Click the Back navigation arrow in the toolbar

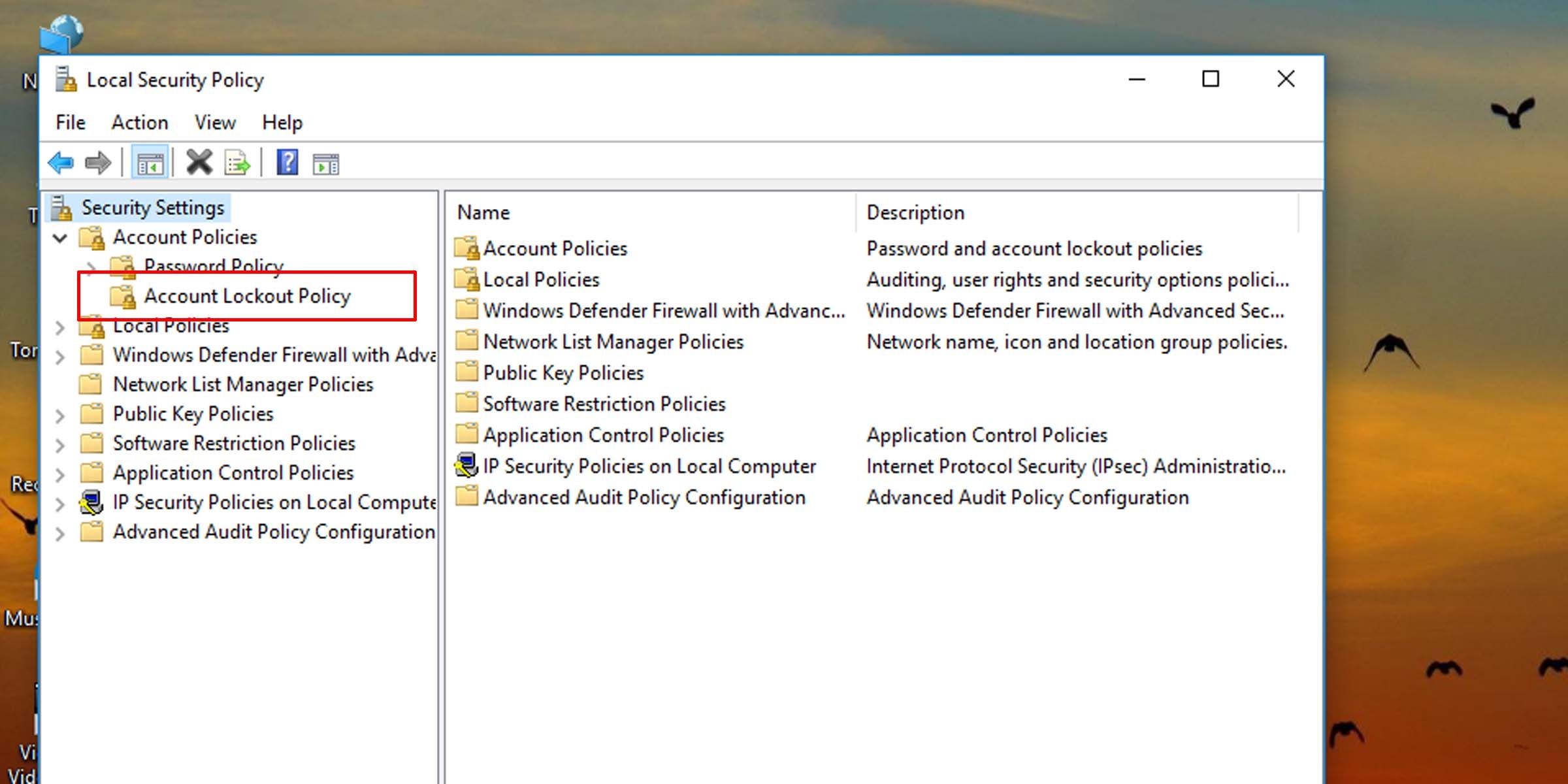(x=61, y=163)
